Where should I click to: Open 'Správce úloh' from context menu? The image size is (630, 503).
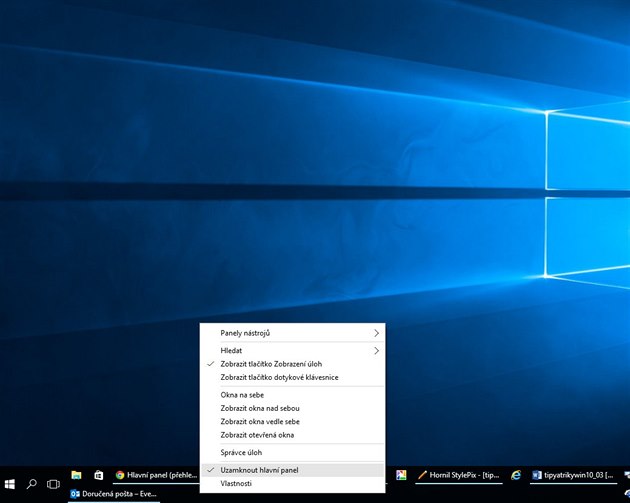point(243,452)
